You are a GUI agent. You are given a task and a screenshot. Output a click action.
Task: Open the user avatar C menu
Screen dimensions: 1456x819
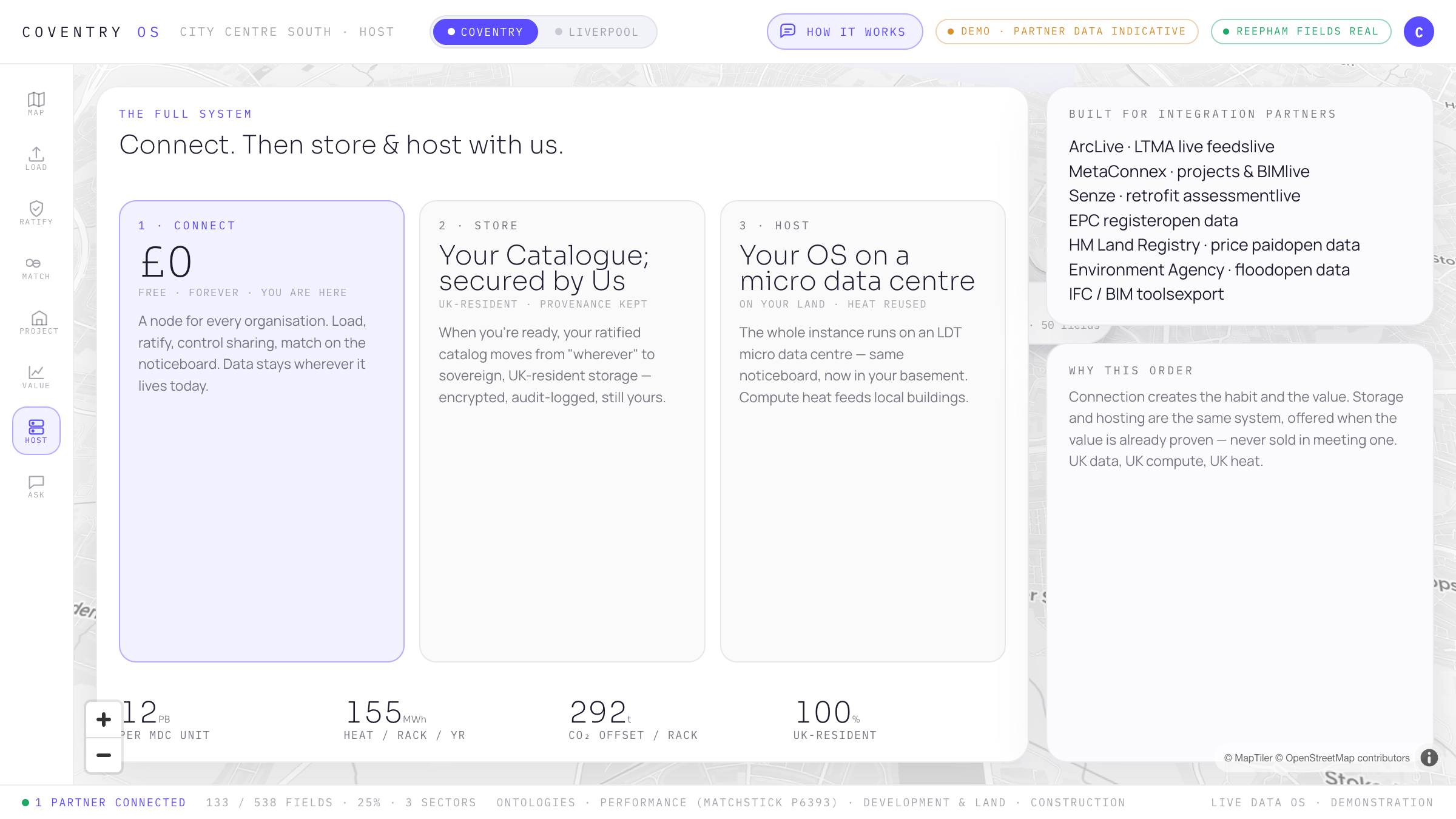1418,32
